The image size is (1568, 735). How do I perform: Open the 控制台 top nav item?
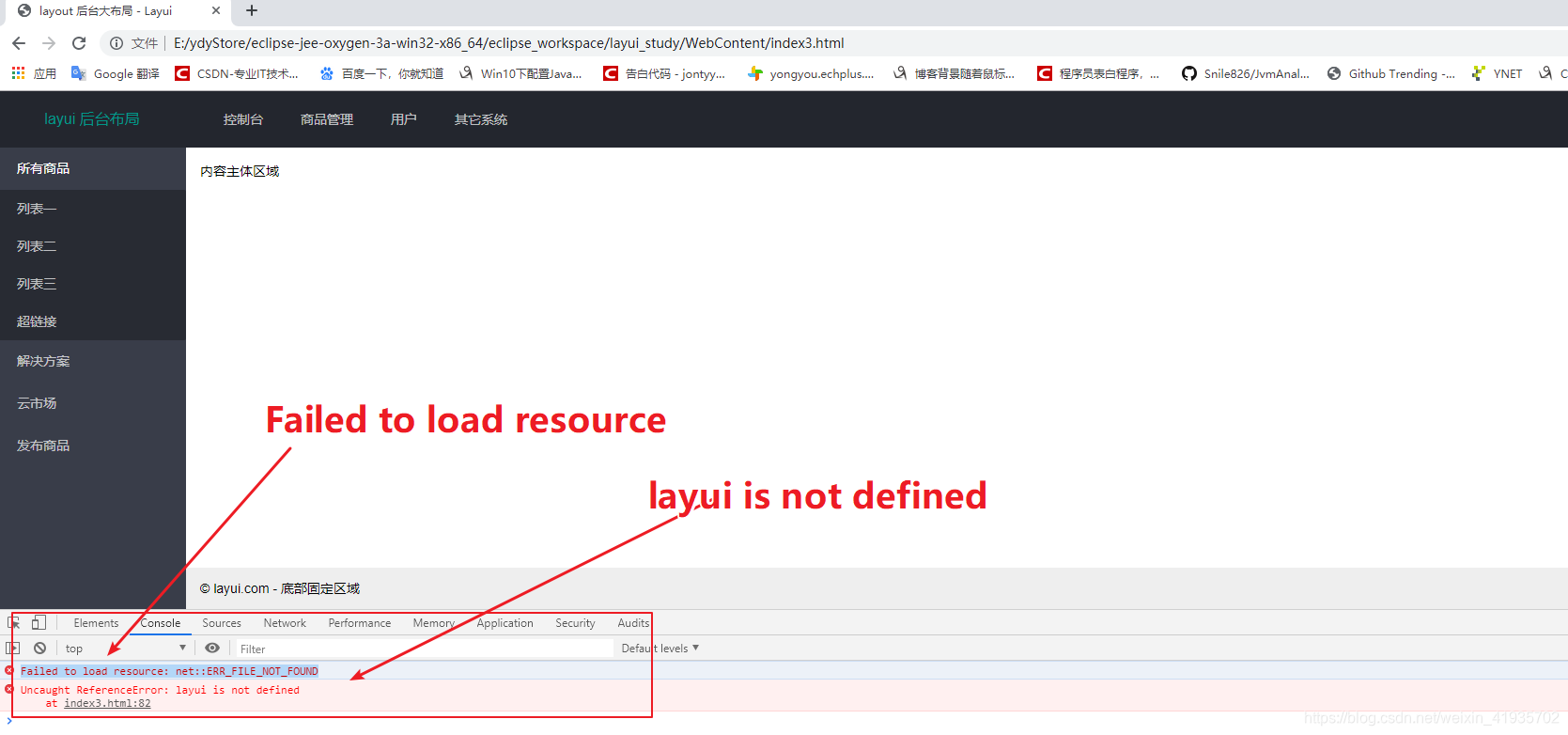pos(243,119)
